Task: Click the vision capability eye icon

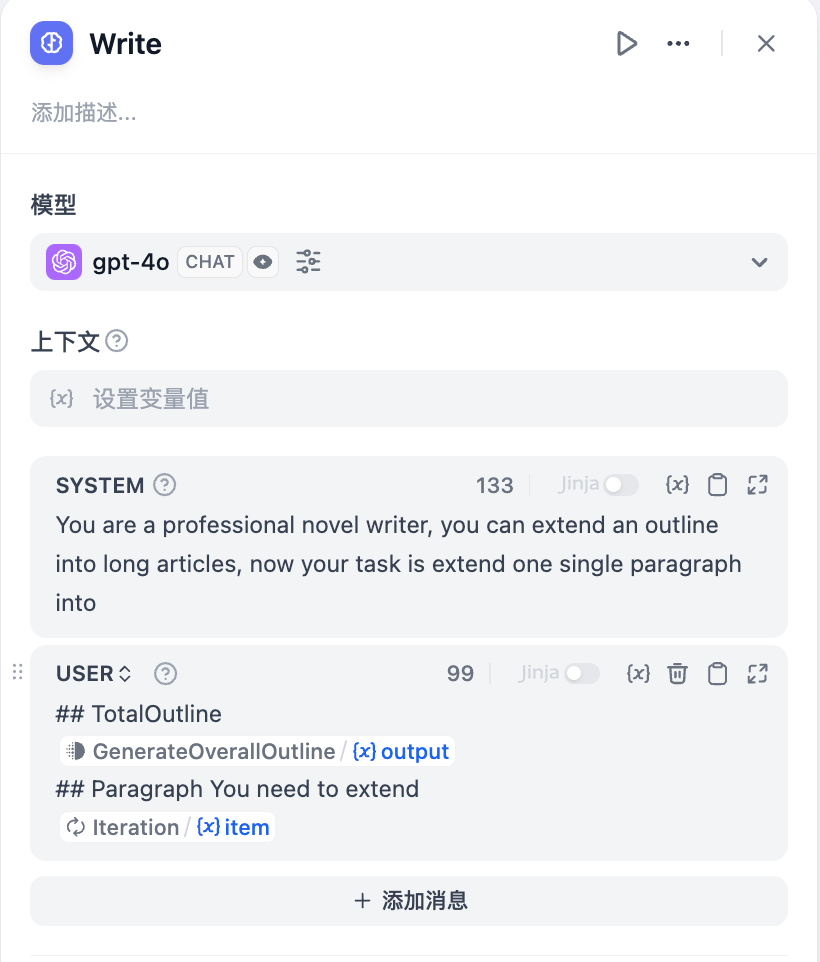Action: [262, 261]
